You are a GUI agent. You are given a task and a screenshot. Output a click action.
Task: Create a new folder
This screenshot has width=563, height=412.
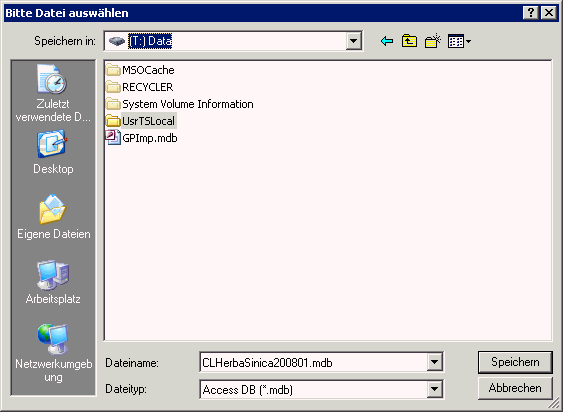pos(433,41)
